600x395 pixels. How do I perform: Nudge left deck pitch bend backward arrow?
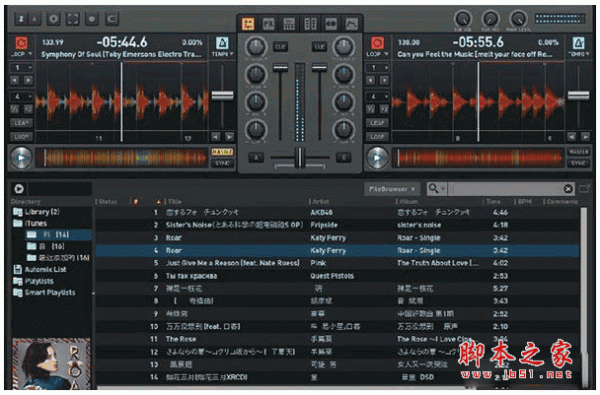216,137
